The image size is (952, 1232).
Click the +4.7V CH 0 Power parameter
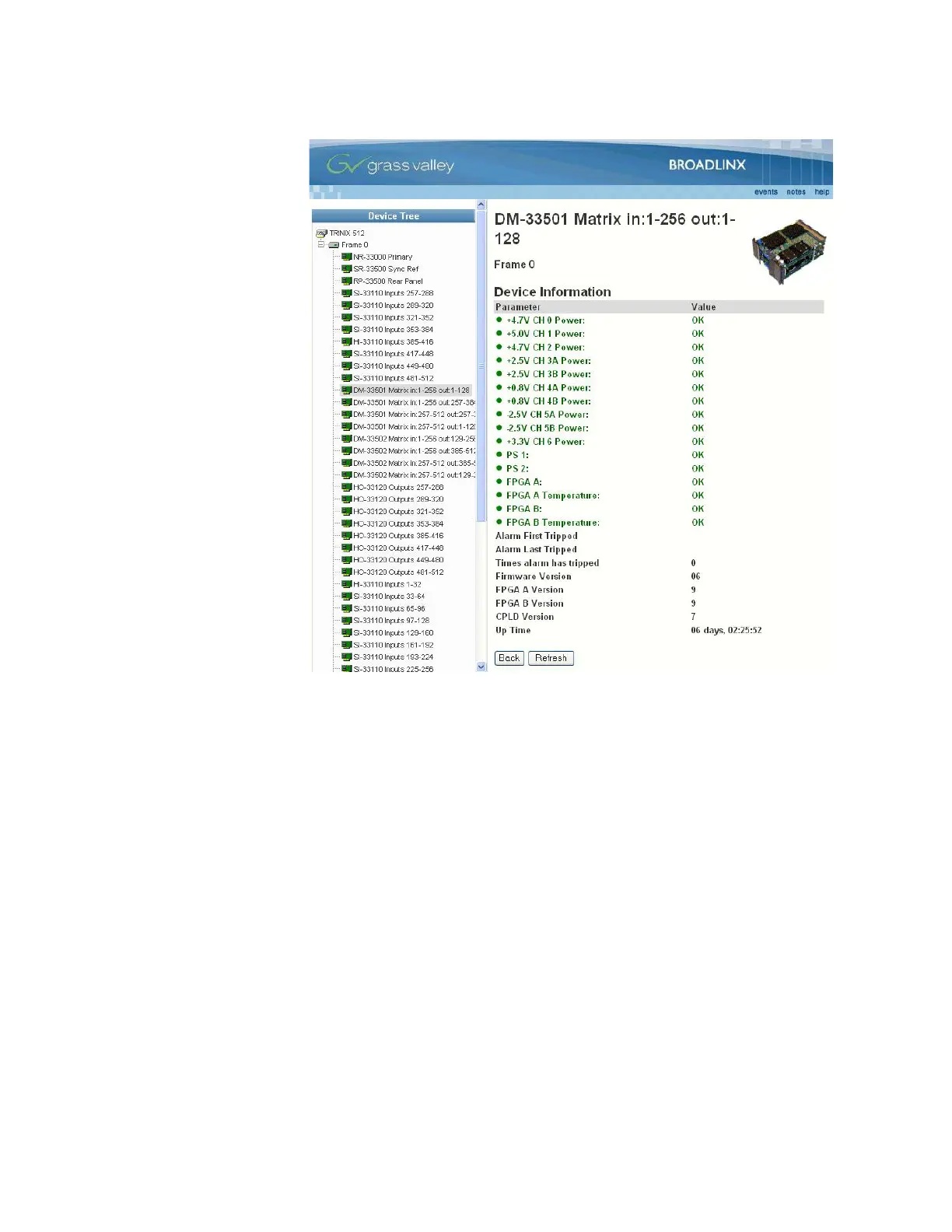(x=545, y=320)
